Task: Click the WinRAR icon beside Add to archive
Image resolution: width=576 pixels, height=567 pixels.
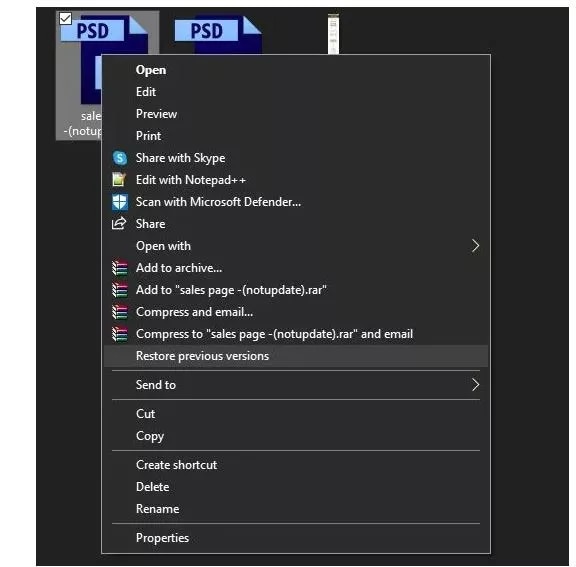Action: pos(120,268)
